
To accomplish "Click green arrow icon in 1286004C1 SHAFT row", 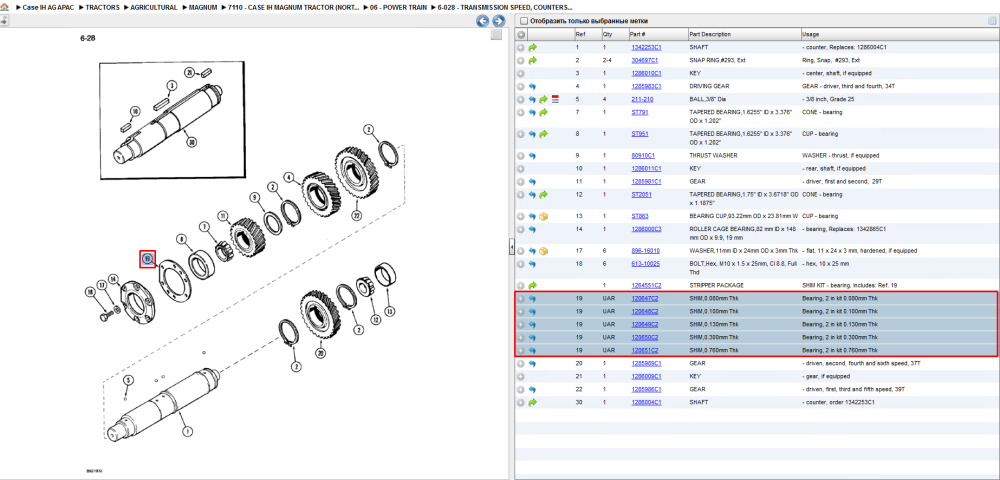I will coord(533,402).
